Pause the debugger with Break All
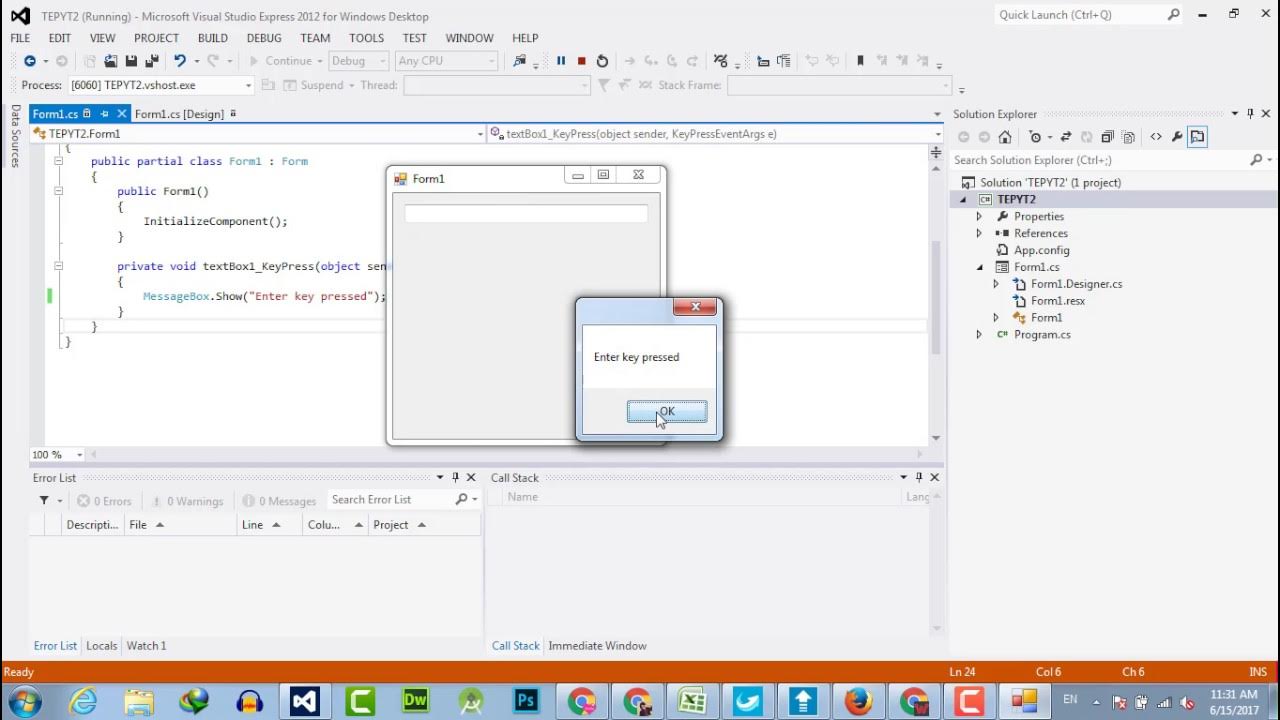The height and width of the screenshot is (720, 1280). pos(561,61)
